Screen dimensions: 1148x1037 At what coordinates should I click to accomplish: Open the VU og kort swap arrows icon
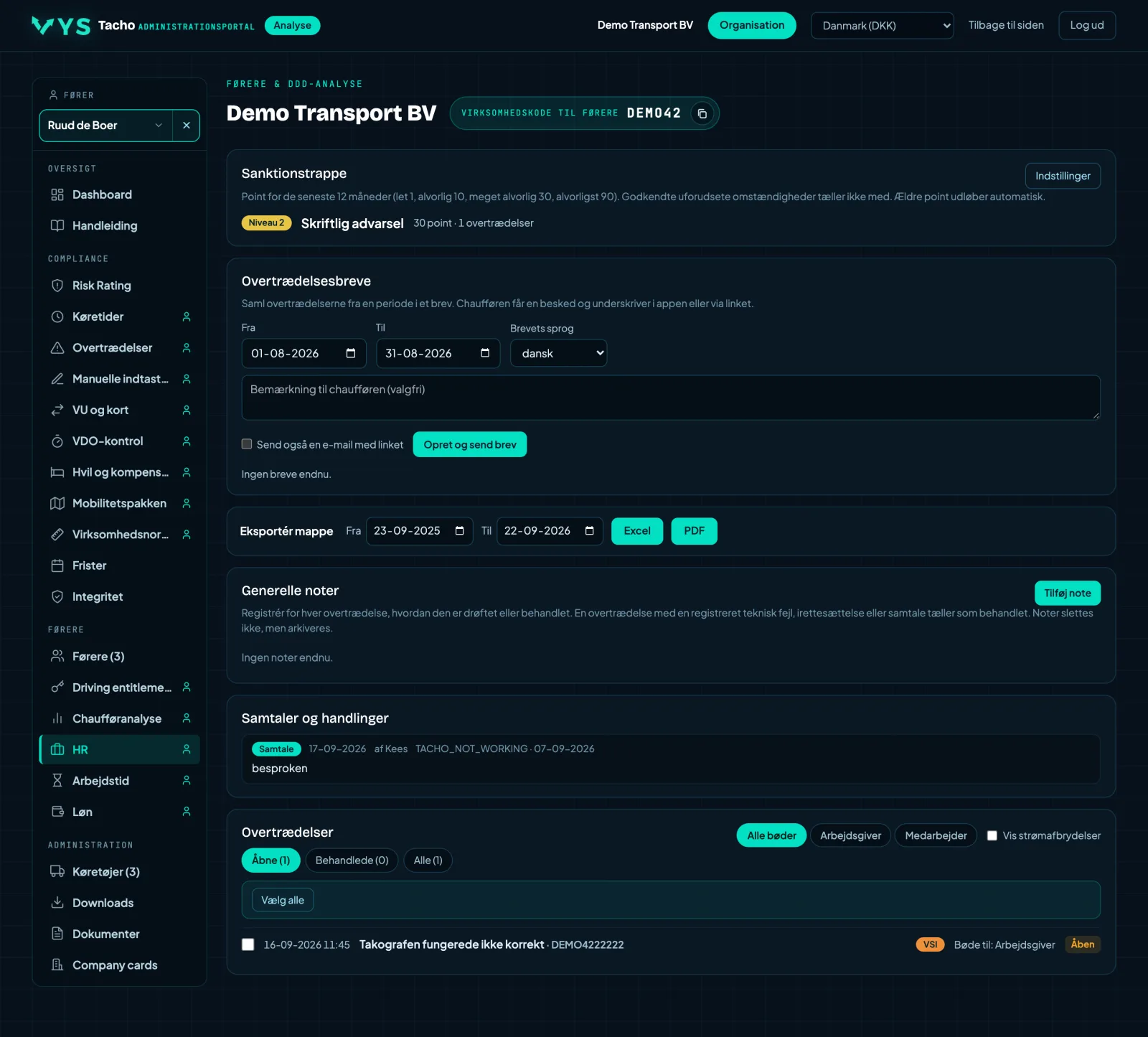tap(57, 410)
